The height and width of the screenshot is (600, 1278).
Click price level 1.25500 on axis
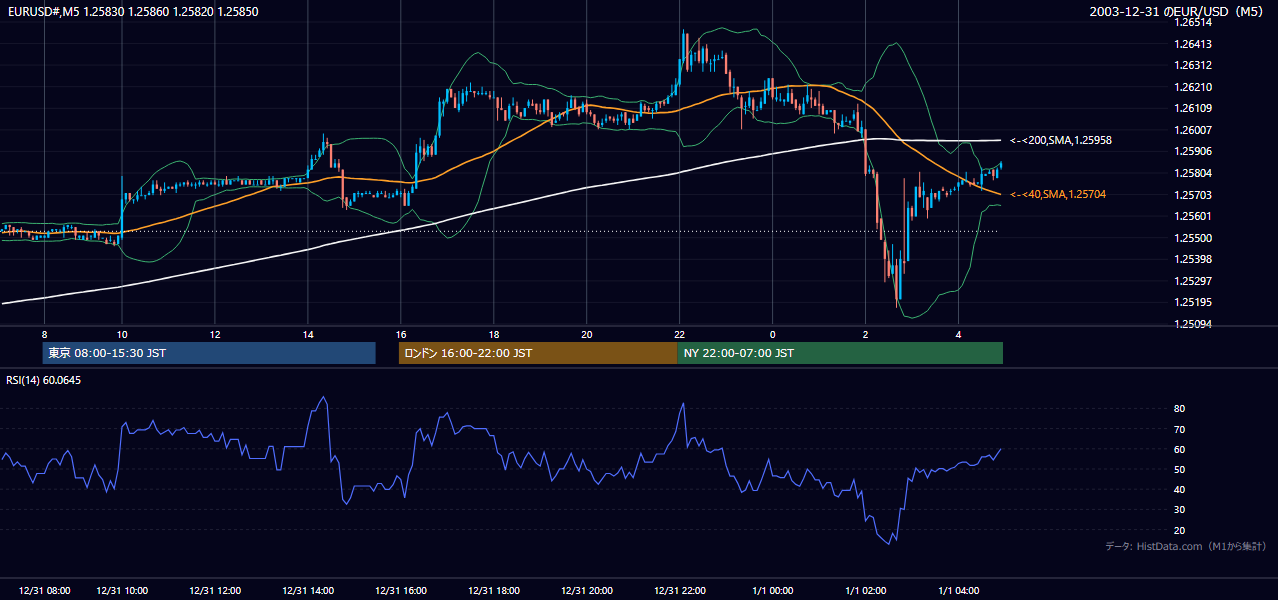(x=1193, y=238)
